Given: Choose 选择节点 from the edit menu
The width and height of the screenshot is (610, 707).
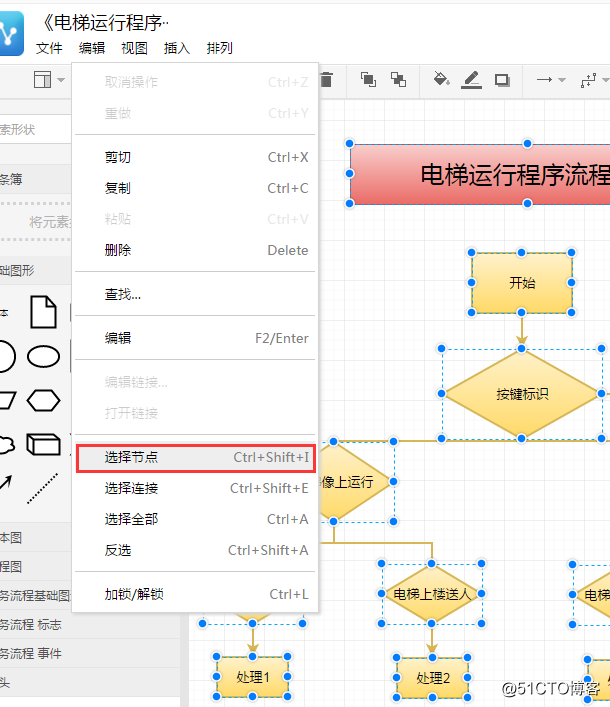Looking at the screenshot, I should coord(195,458).
